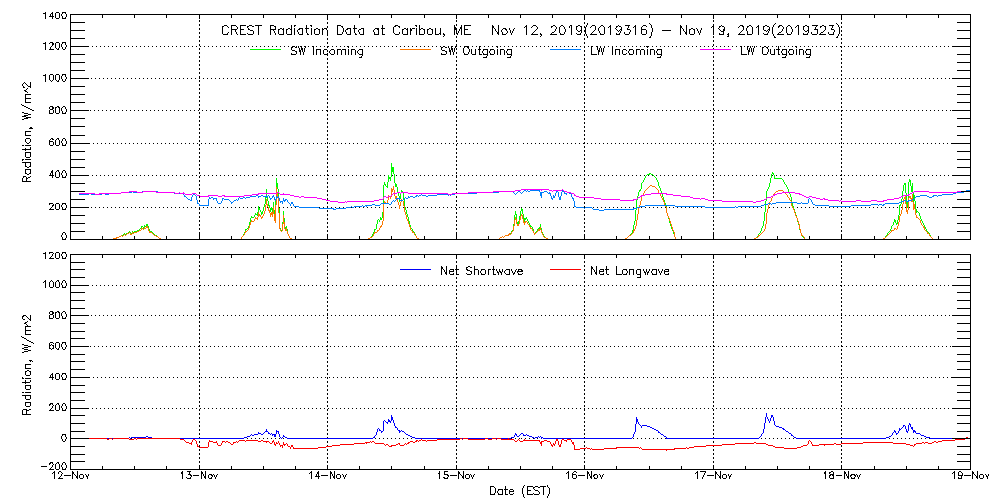Select the Net Shortwave legend label

click(481, 271)
